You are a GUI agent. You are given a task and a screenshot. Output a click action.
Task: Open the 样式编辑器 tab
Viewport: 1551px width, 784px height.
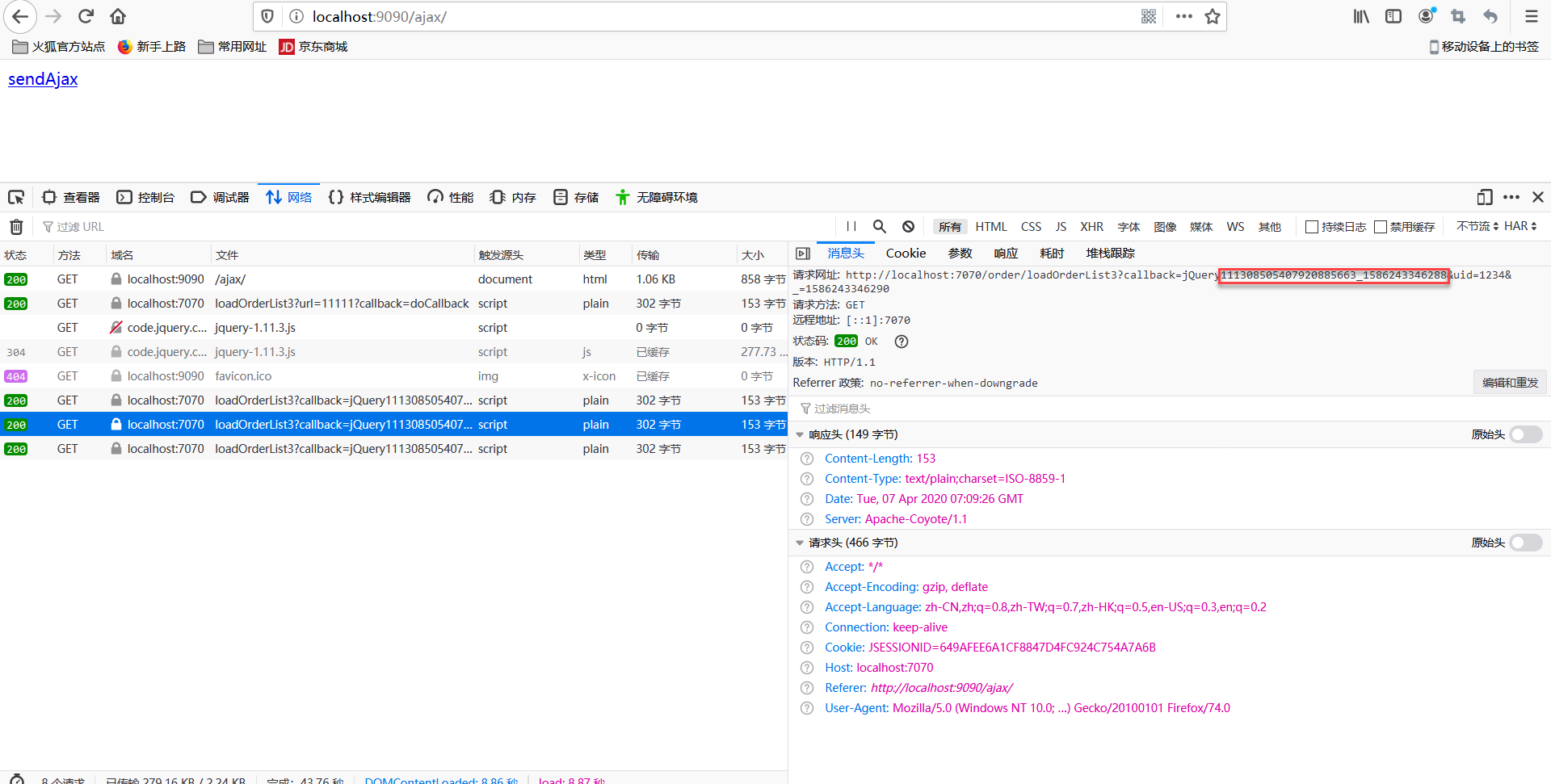370,197
